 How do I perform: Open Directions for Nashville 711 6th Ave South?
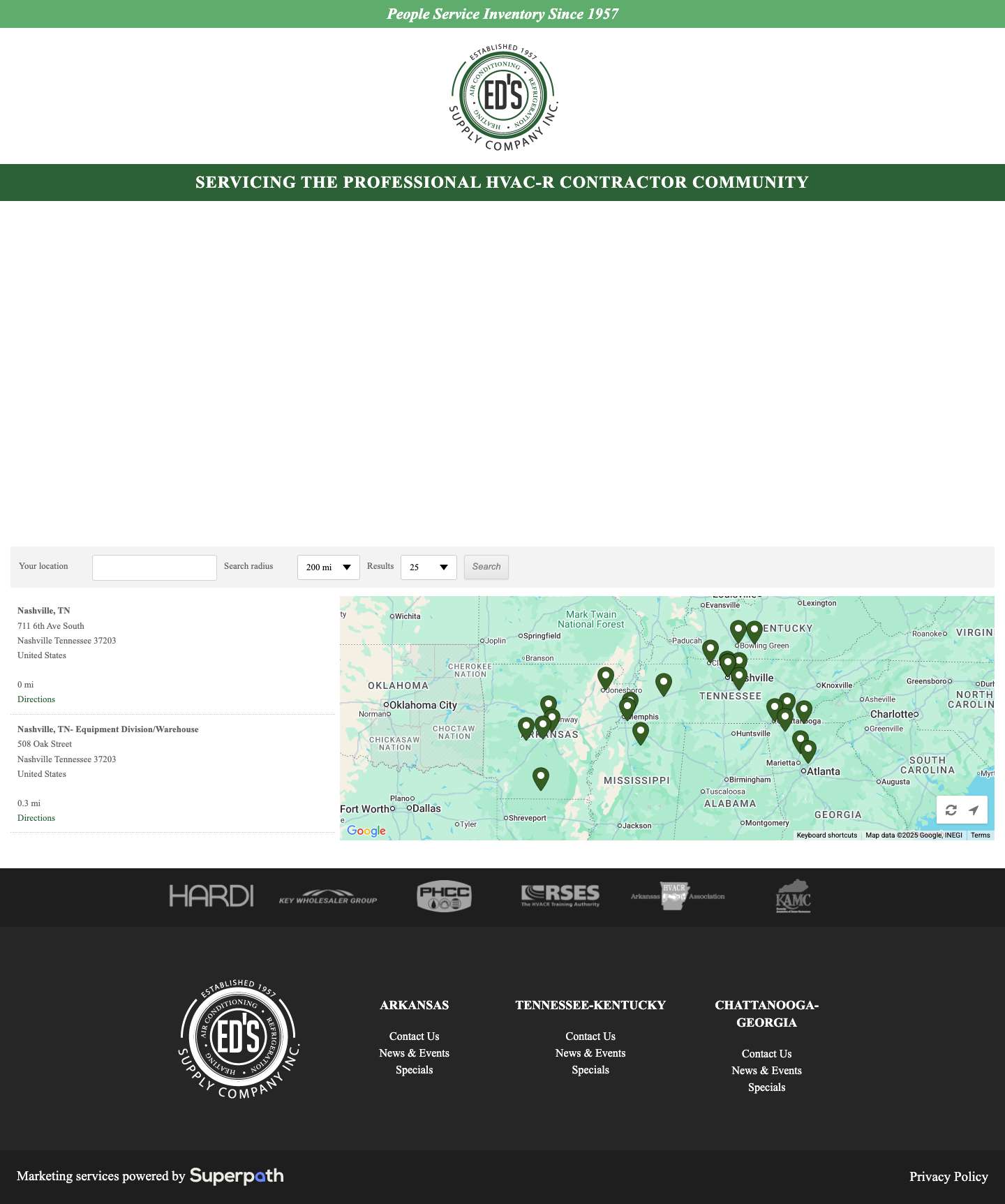click(x=36, y=699)
